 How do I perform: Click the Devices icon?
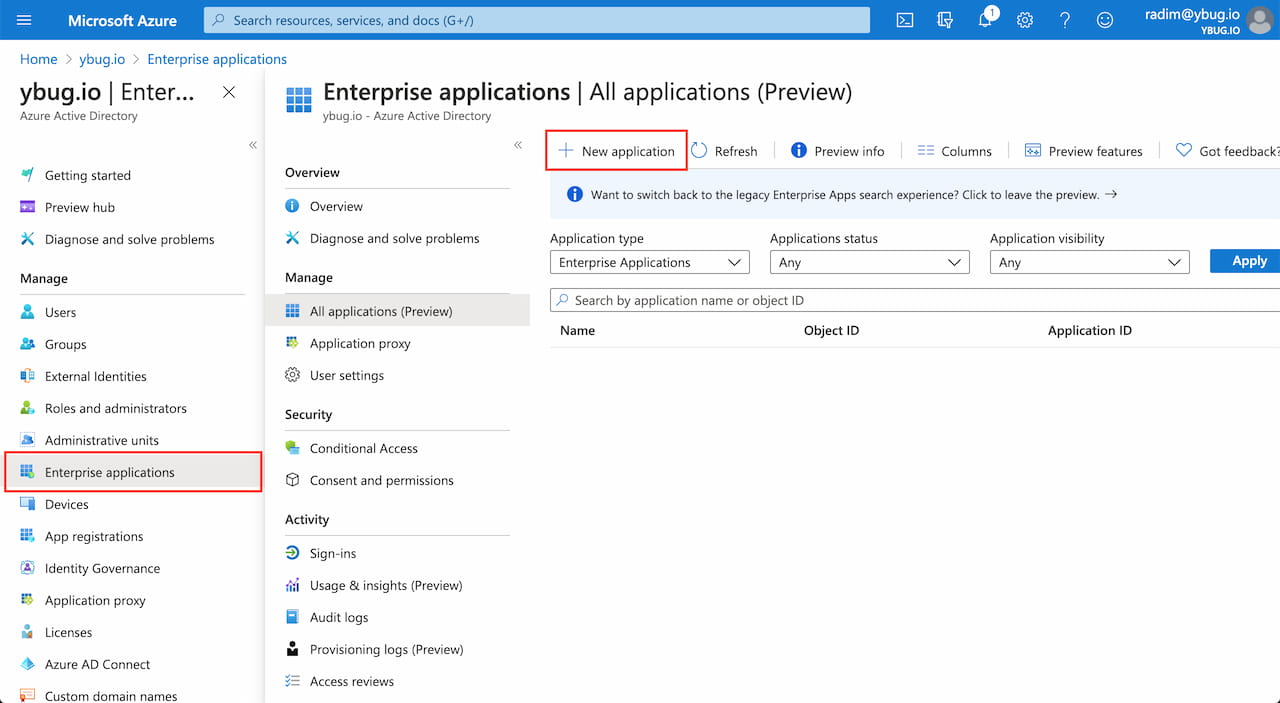(x=27, y=504)
